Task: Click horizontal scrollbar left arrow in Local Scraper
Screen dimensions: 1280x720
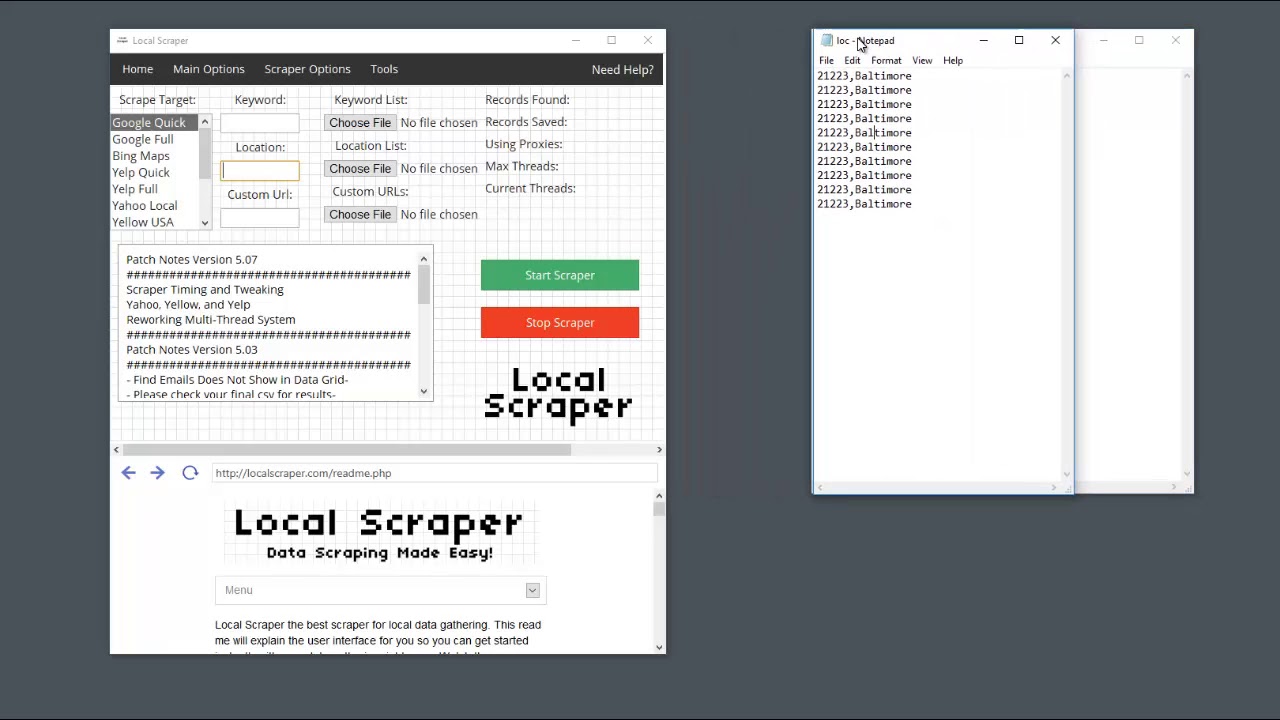Action: [116, 450]
